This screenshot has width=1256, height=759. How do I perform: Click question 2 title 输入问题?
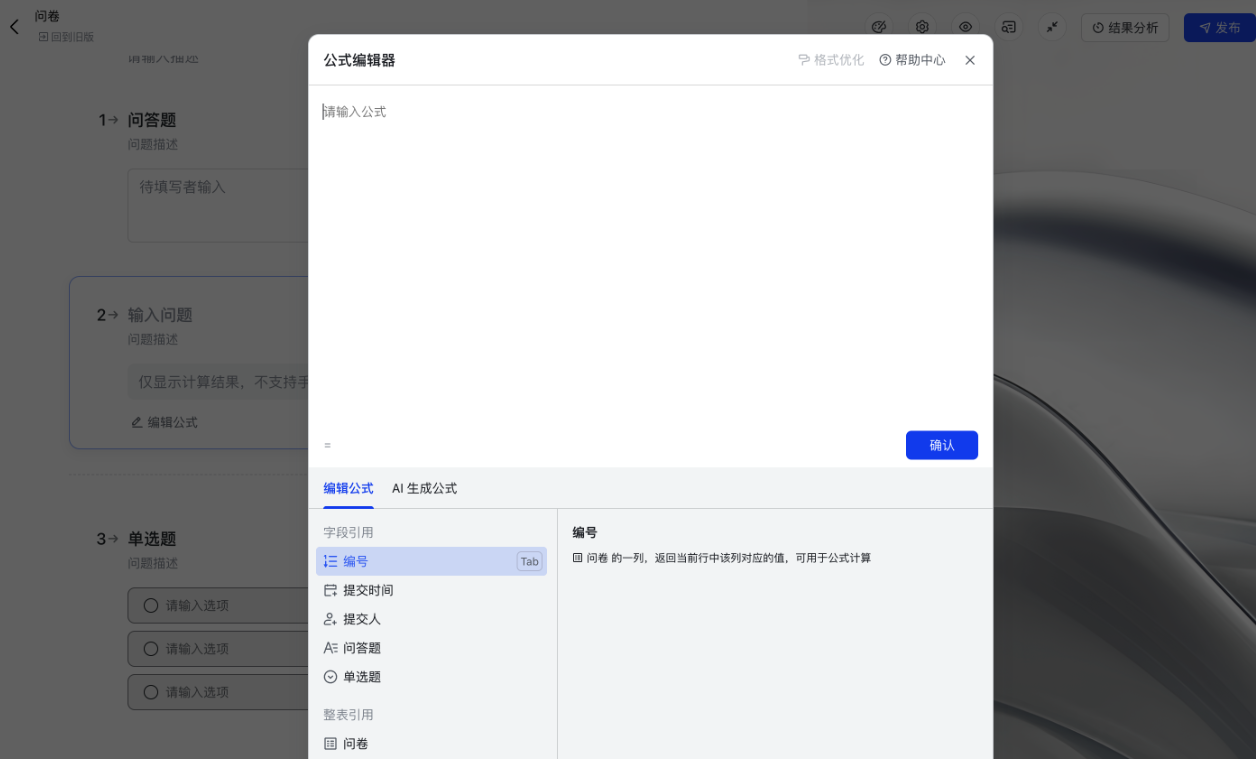(160, 315)
